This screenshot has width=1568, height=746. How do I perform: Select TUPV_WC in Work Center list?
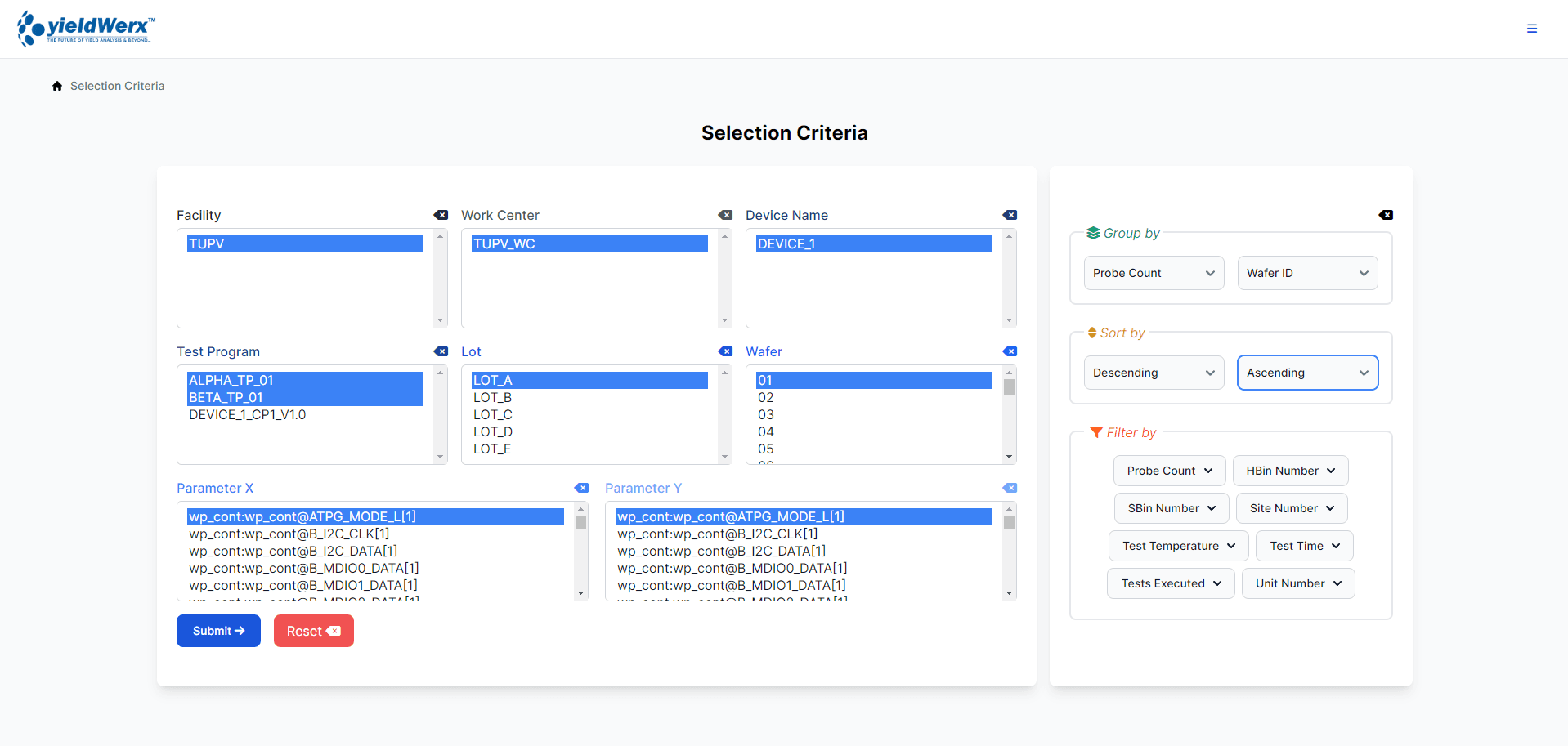[589, 243]
